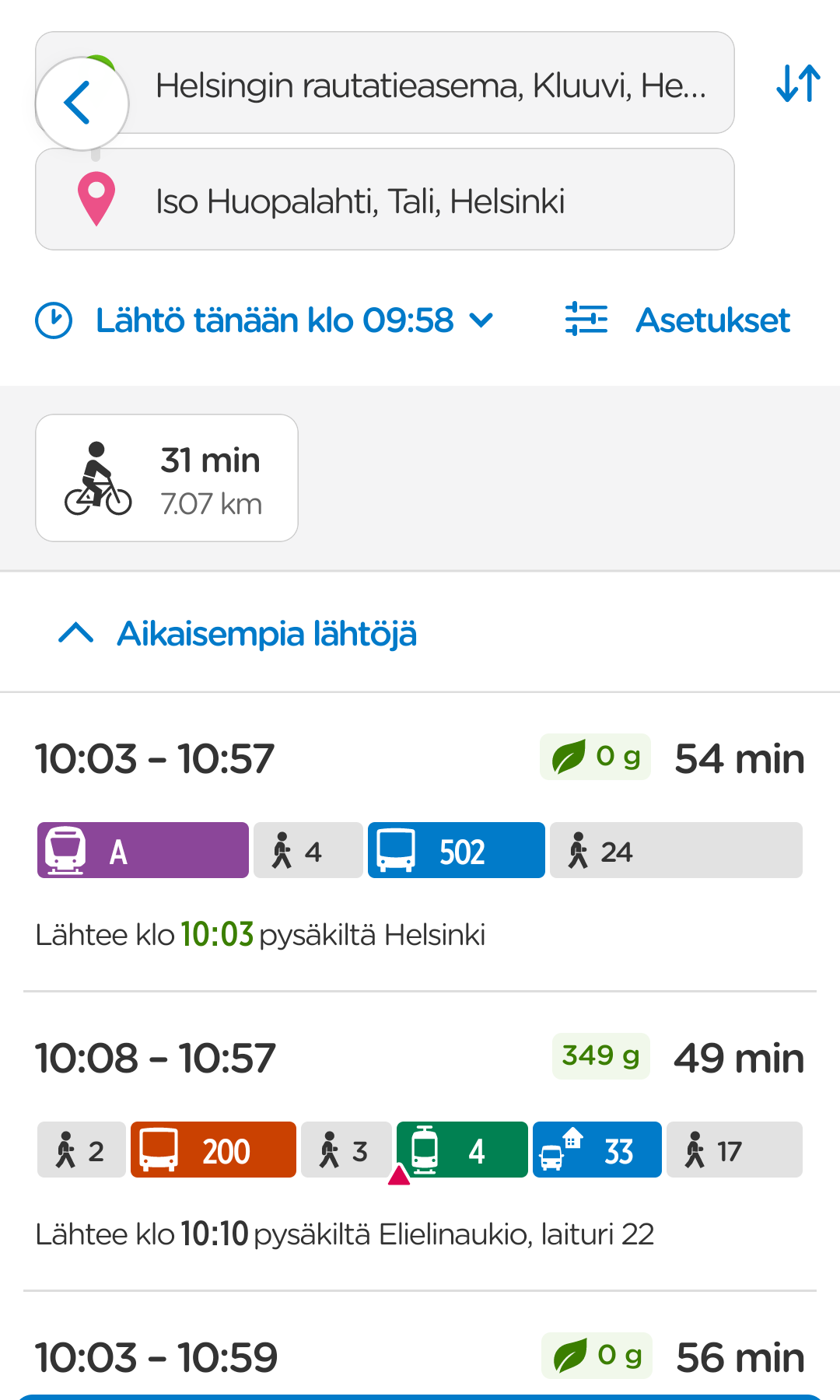
Task: Select the blue neighbourhood bus 33 leg
Action: (597, 1150)
